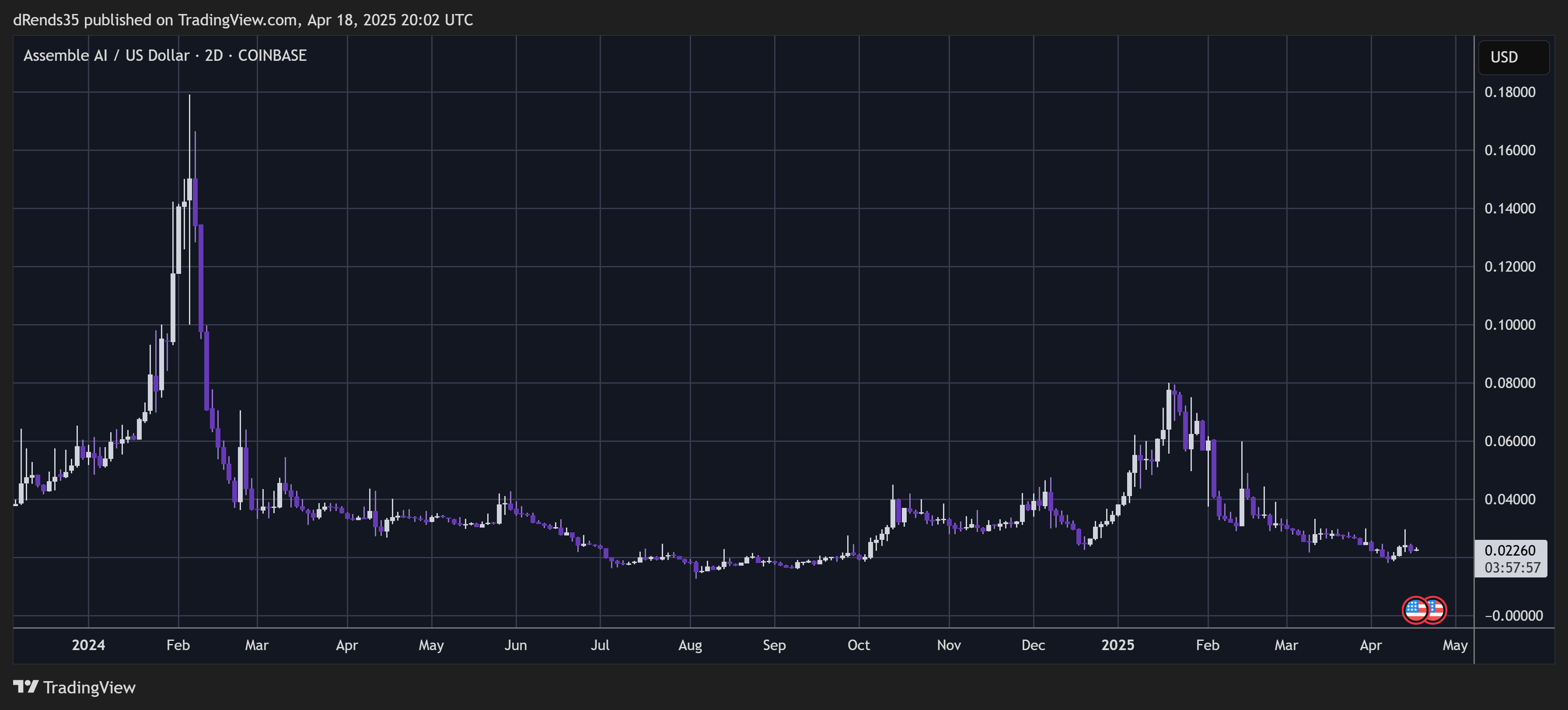Click the Dec time axis label
Screen dimensions: 1568x710
(1033, 645)
